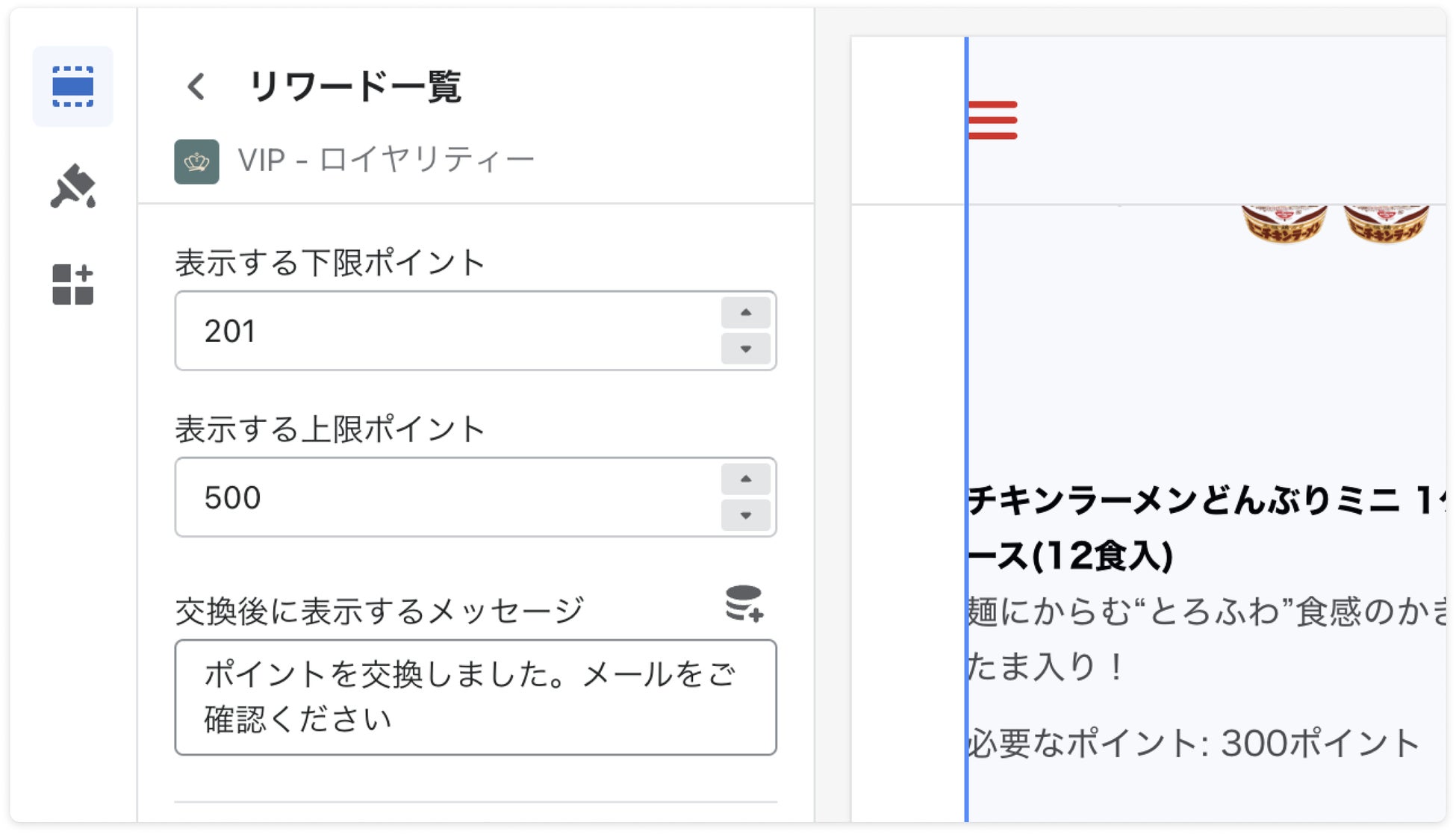The width and height of the screenshot is (1456, 834).
Task: Click the VIP loyalty crown app icon
Action: pos(196,161)
